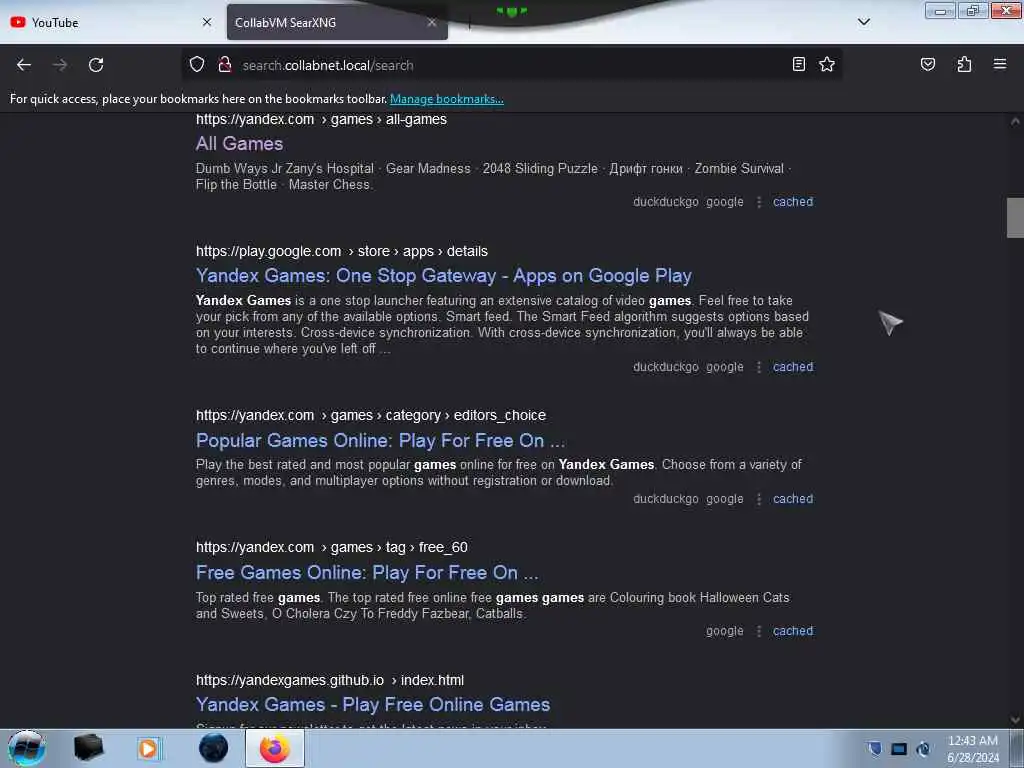1024x768 pixels.
Task: Open the Windows Start button
Action: [x=26, y=748]
